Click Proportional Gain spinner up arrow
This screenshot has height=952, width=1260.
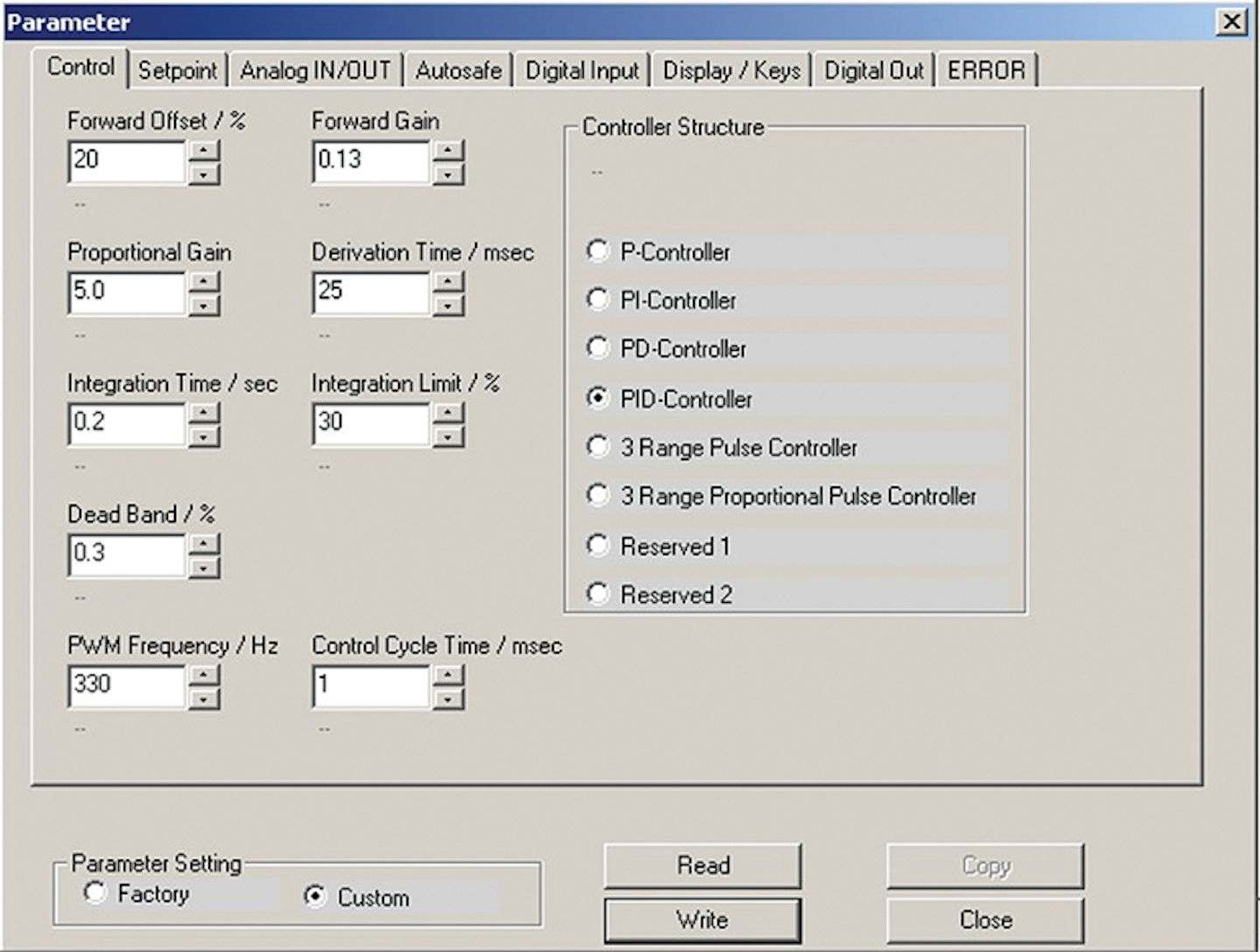203,282
